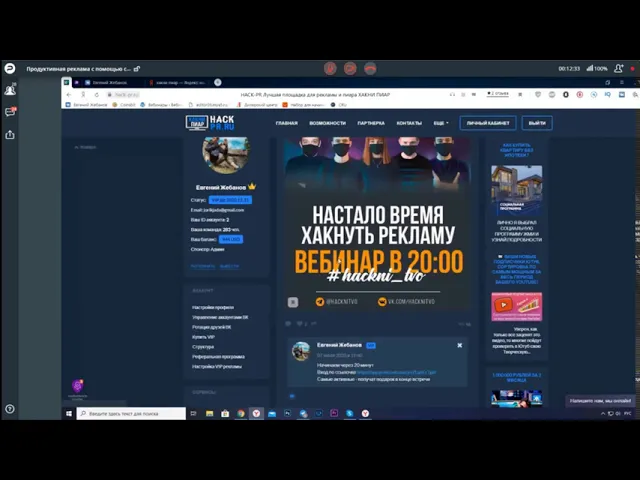Open Task View on the taskbar
Screen dimensions: 640x480
tap(193, 413)
